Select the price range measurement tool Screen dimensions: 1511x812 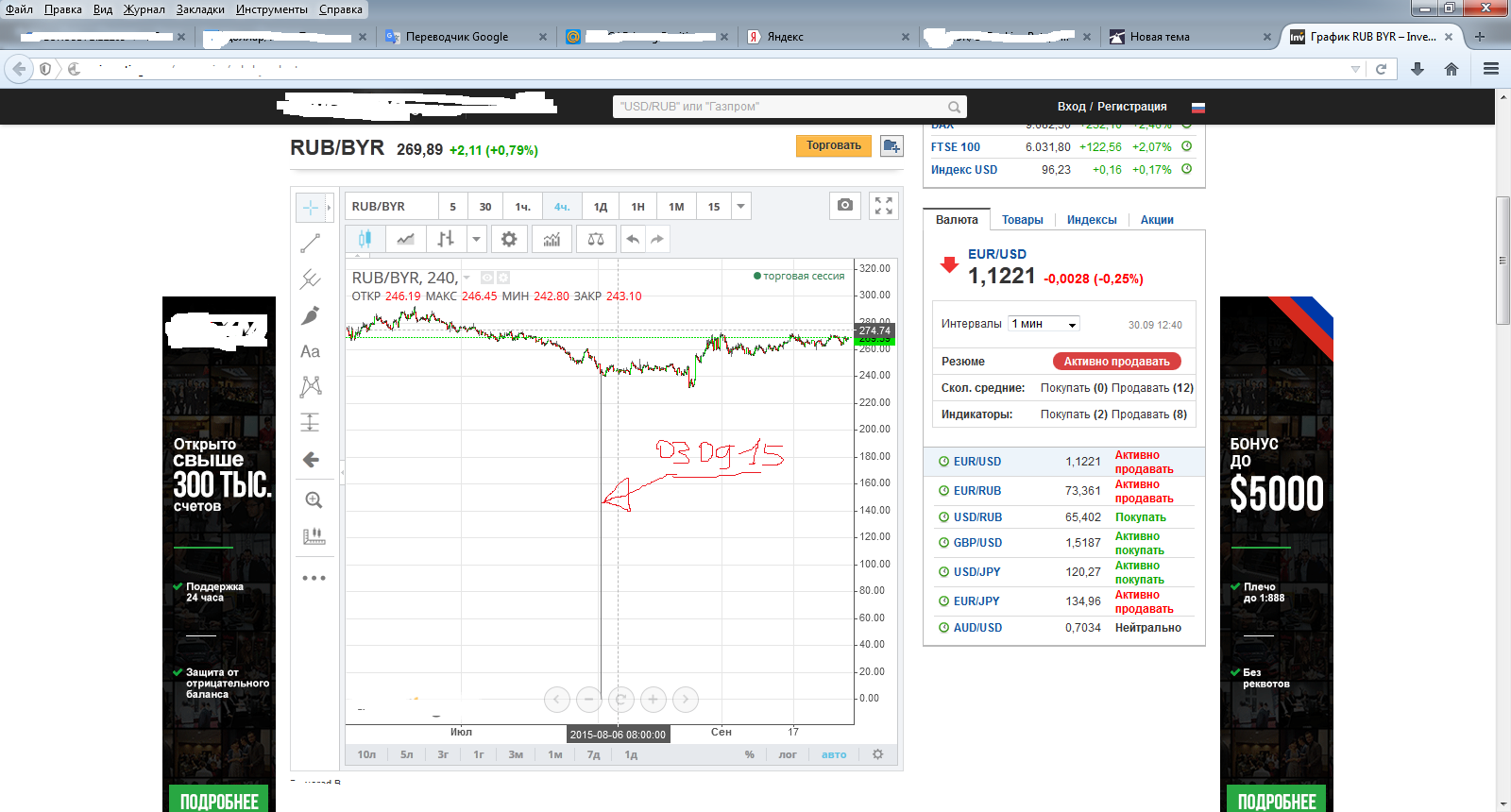click(x=310, y=422)
